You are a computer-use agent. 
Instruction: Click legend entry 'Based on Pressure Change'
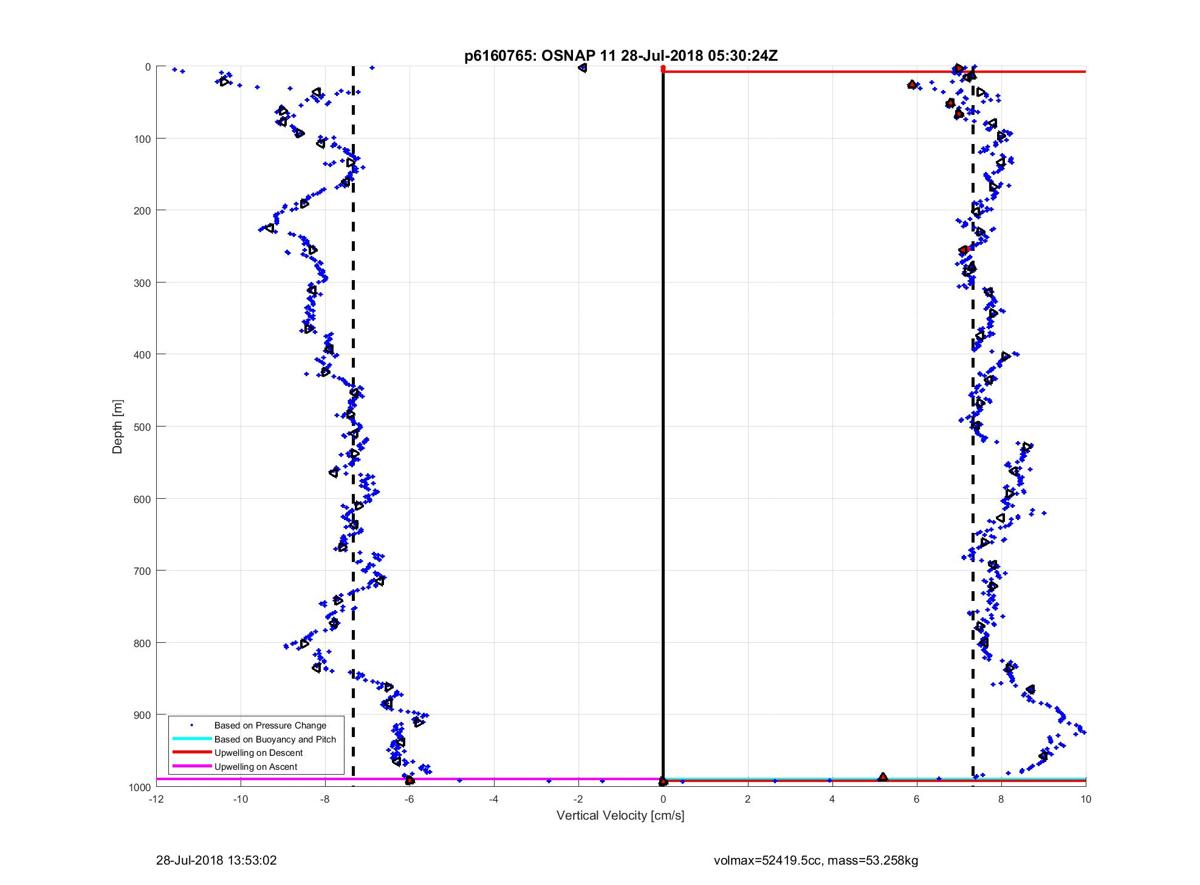tap(270, 724)
